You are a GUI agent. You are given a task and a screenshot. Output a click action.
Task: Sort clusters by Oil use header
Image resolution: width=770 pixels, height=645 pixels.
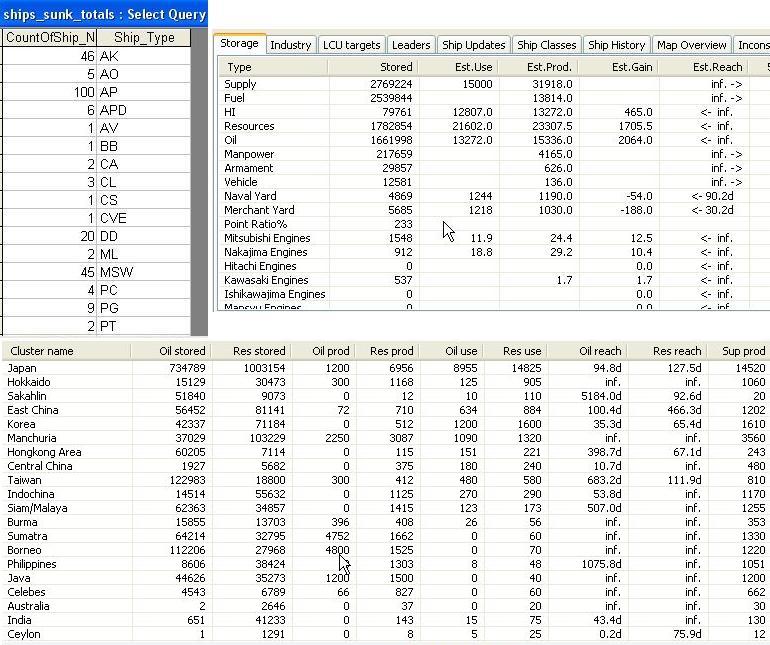[x=451, y=351]
